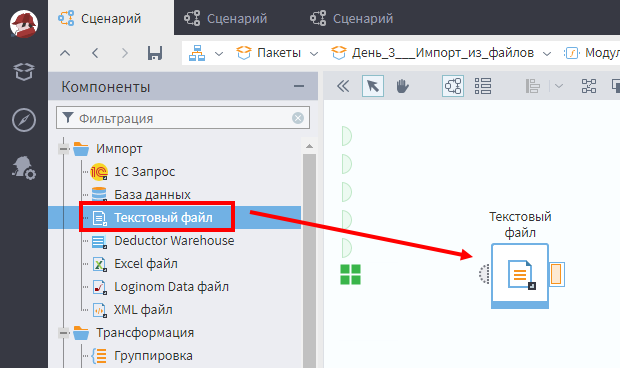Switch to scenario diagram view

pos(453,86)
